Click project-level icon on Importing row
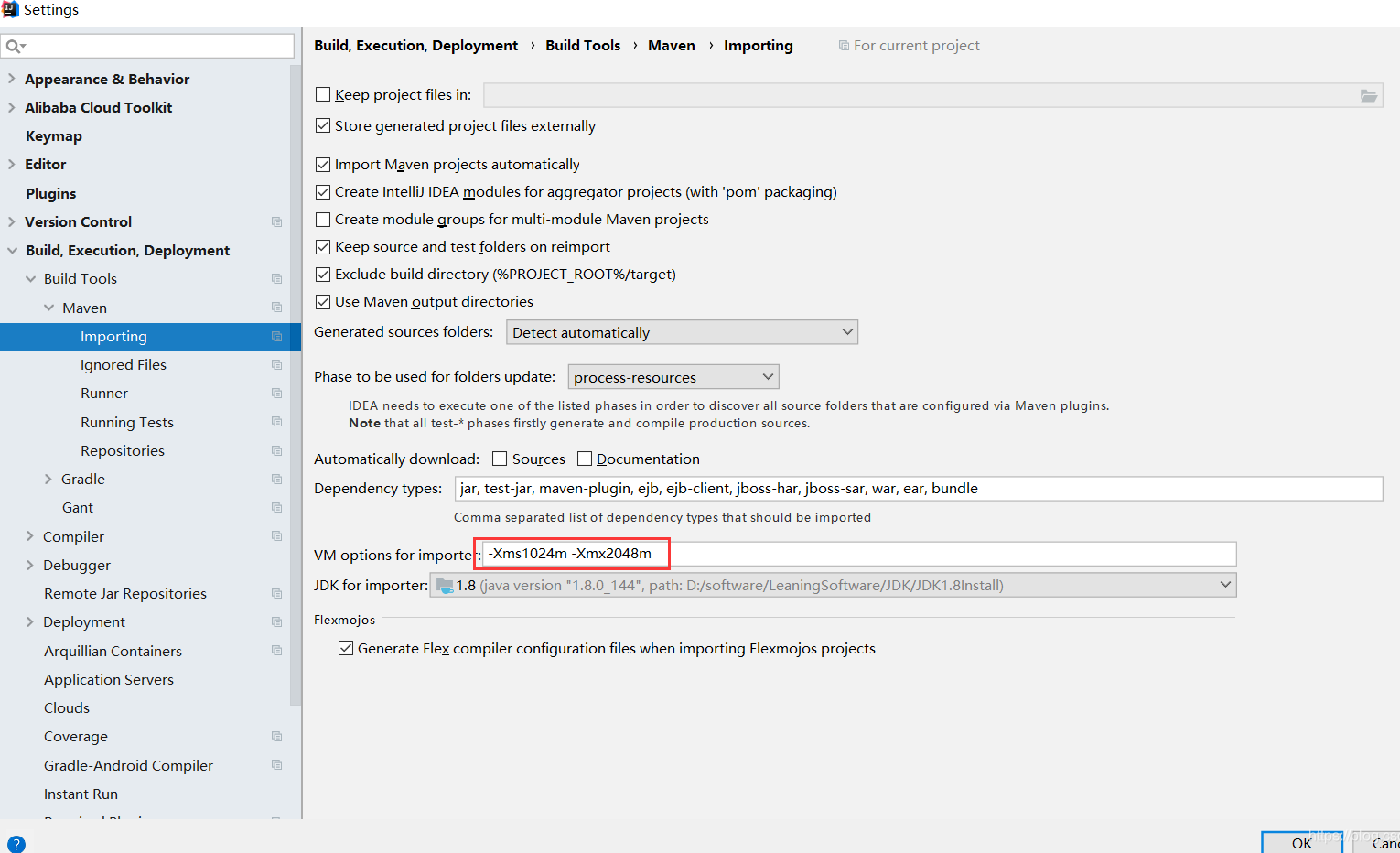1400x853 pixels. 276,337
